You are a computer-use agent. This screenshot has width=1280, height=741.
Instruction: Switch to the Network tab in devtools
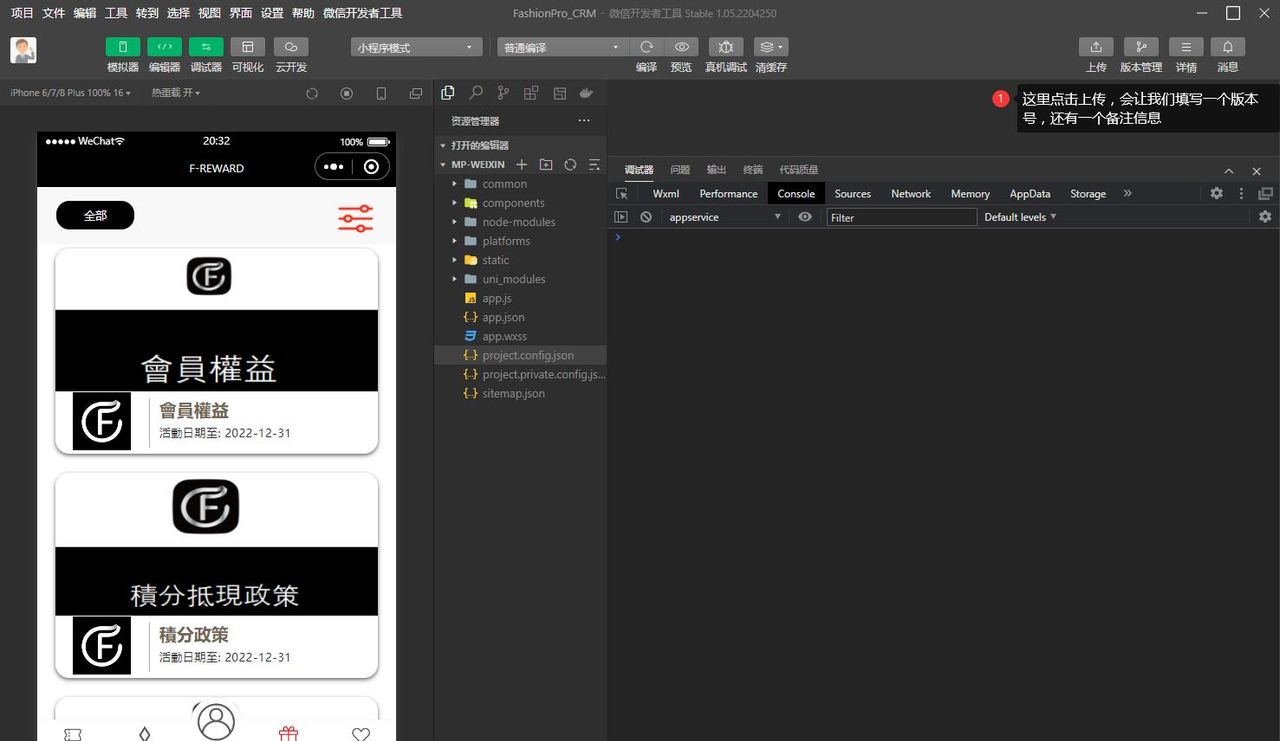point(910,193)
